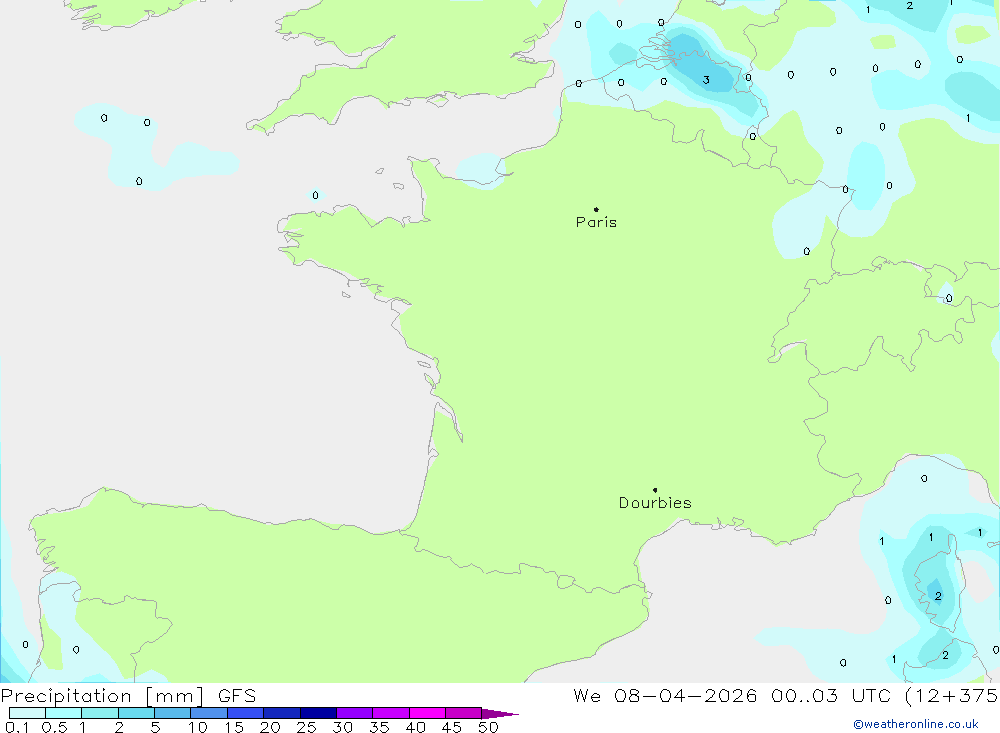Click legend scale number 50
The height and width of the screenshot is (733, 1000).
[x=488, y=727]
